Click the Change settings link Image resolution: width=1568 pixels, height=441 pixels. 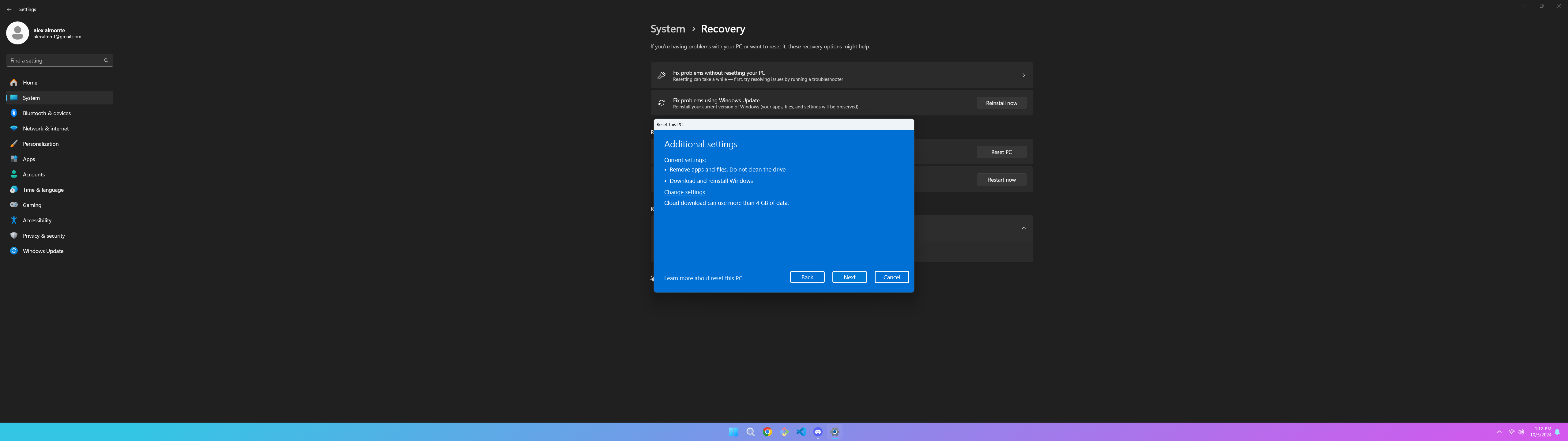[684, 192]
